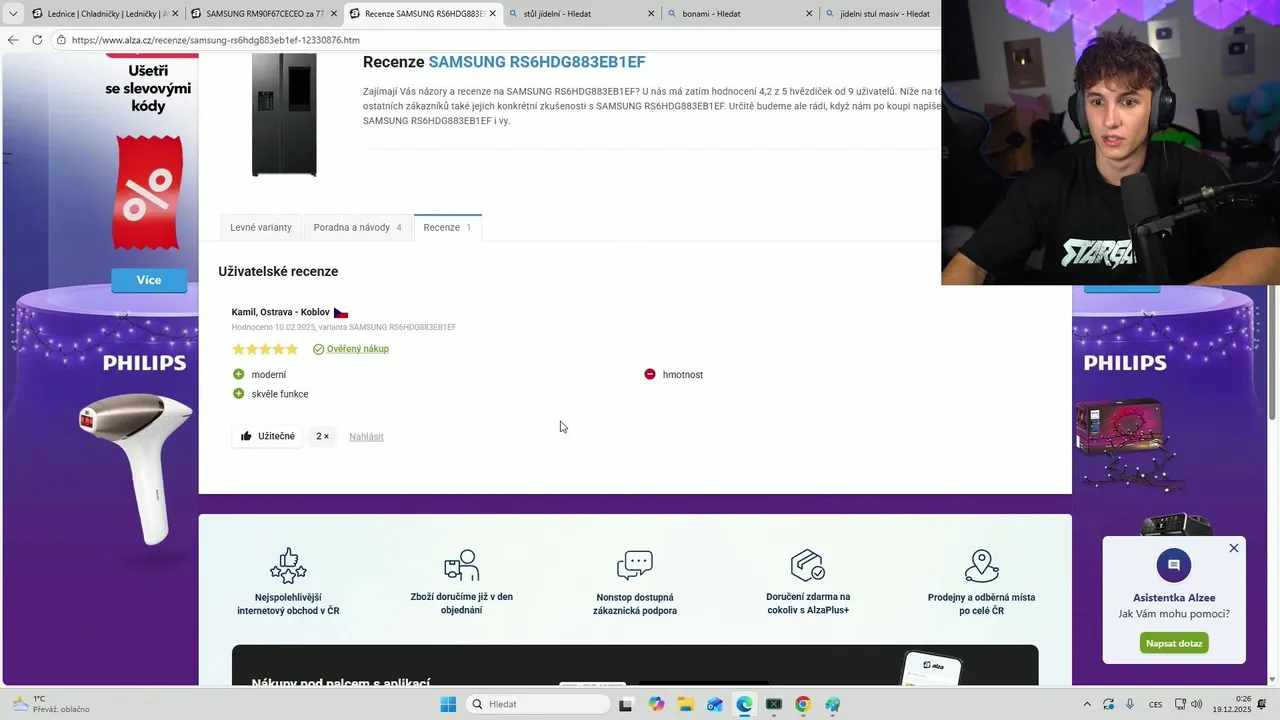
Task: Open Outlook from the taskbar
Action: click(715, 704)
